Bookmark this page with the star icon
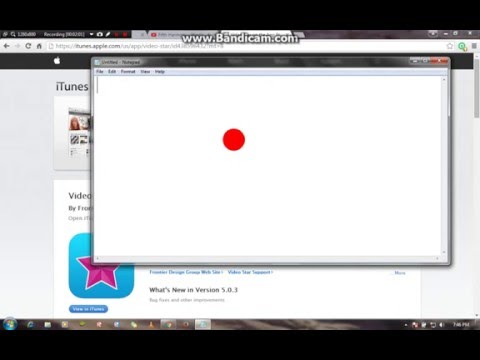The image size is (480, 360). 450,46
